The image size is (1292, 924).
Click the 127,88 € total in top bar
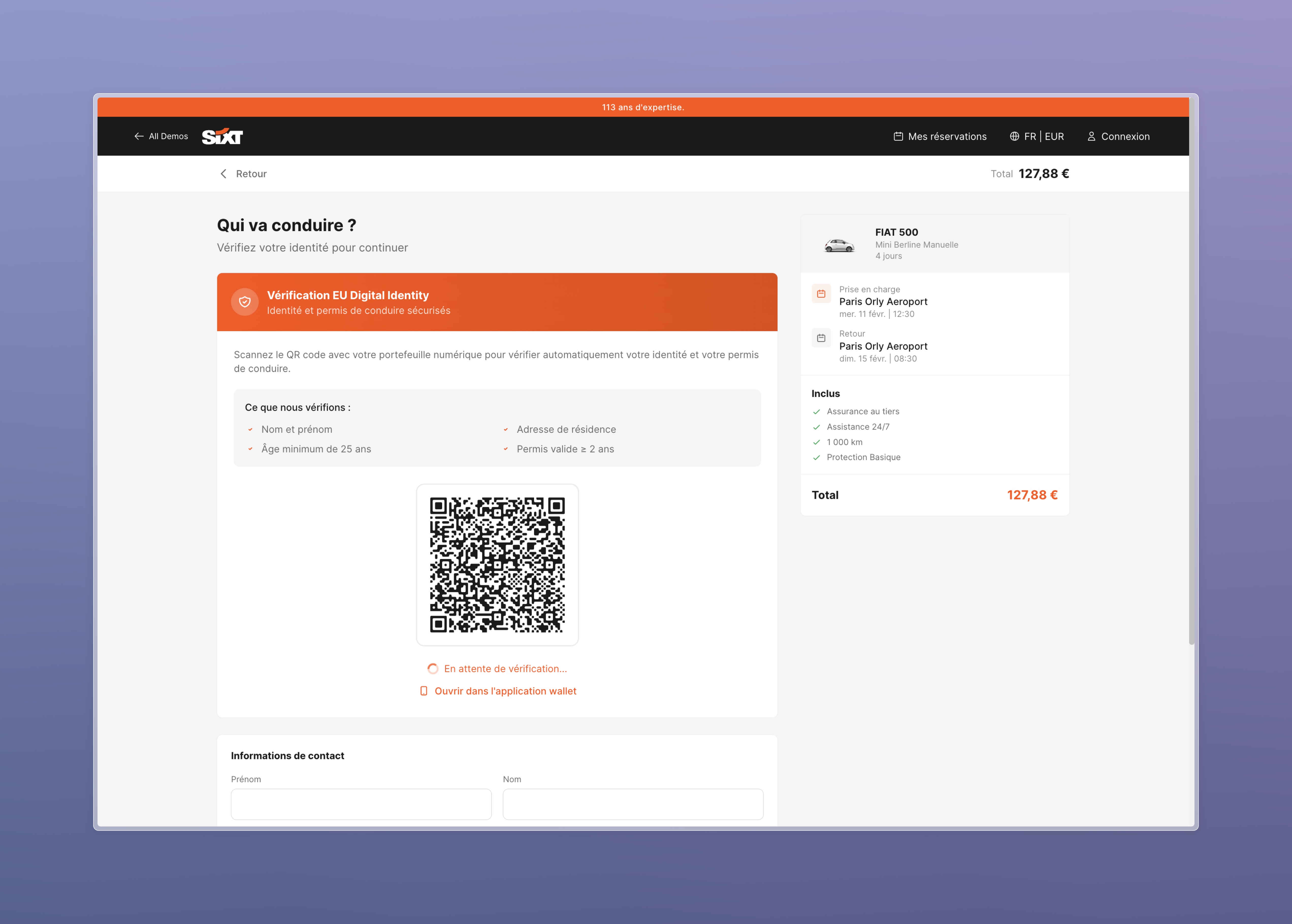tap(1043, 174)
